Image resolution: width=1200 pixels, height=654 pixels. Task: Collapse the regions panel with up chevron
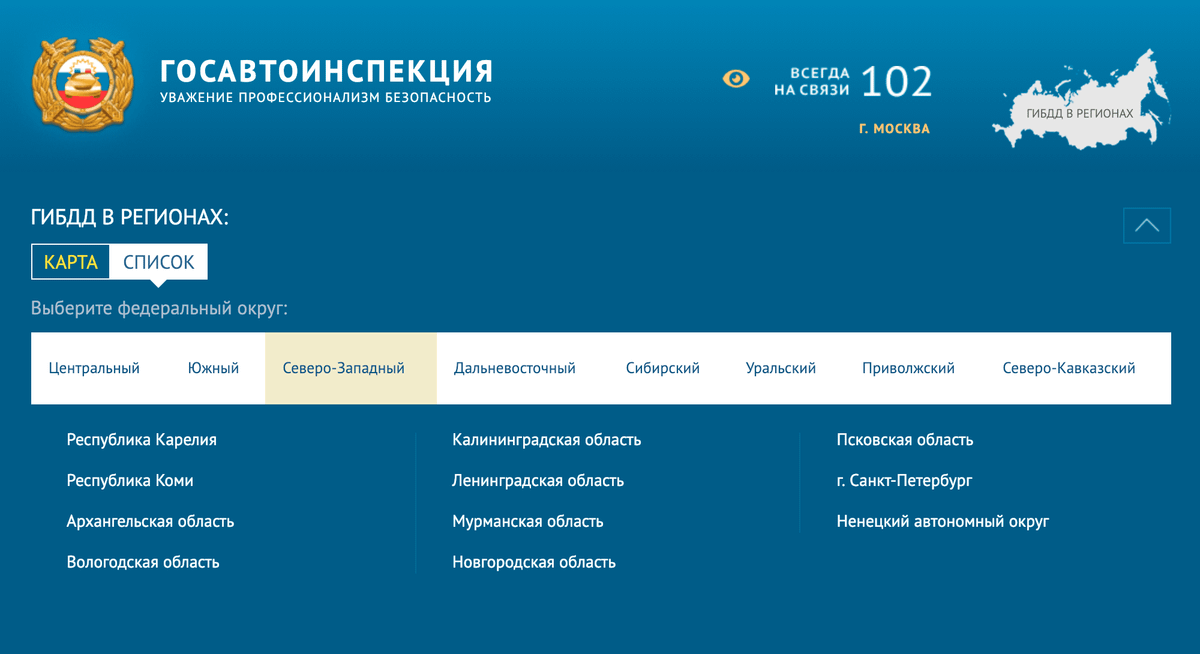point(1147,225)
